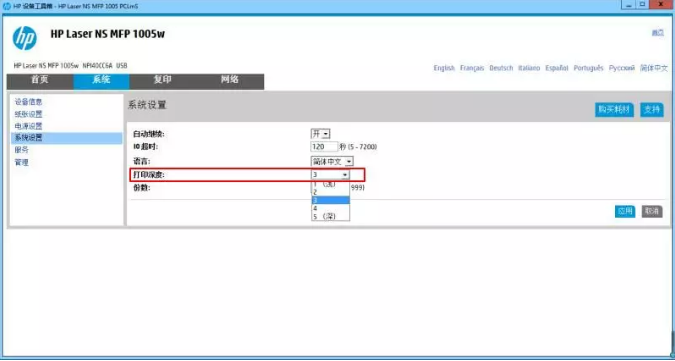Viewport: 675px width, 361px height.
Task: Open 纸张设置 in the sidebar
Action: (x=28, y=114)
